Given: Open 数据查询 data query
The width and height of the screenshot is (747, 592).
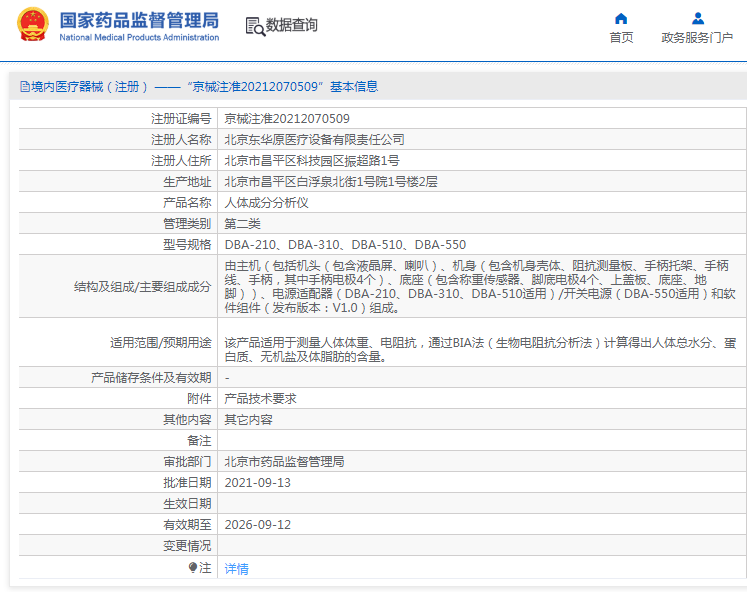Looking at the screenshot, I should coord(292,25).
